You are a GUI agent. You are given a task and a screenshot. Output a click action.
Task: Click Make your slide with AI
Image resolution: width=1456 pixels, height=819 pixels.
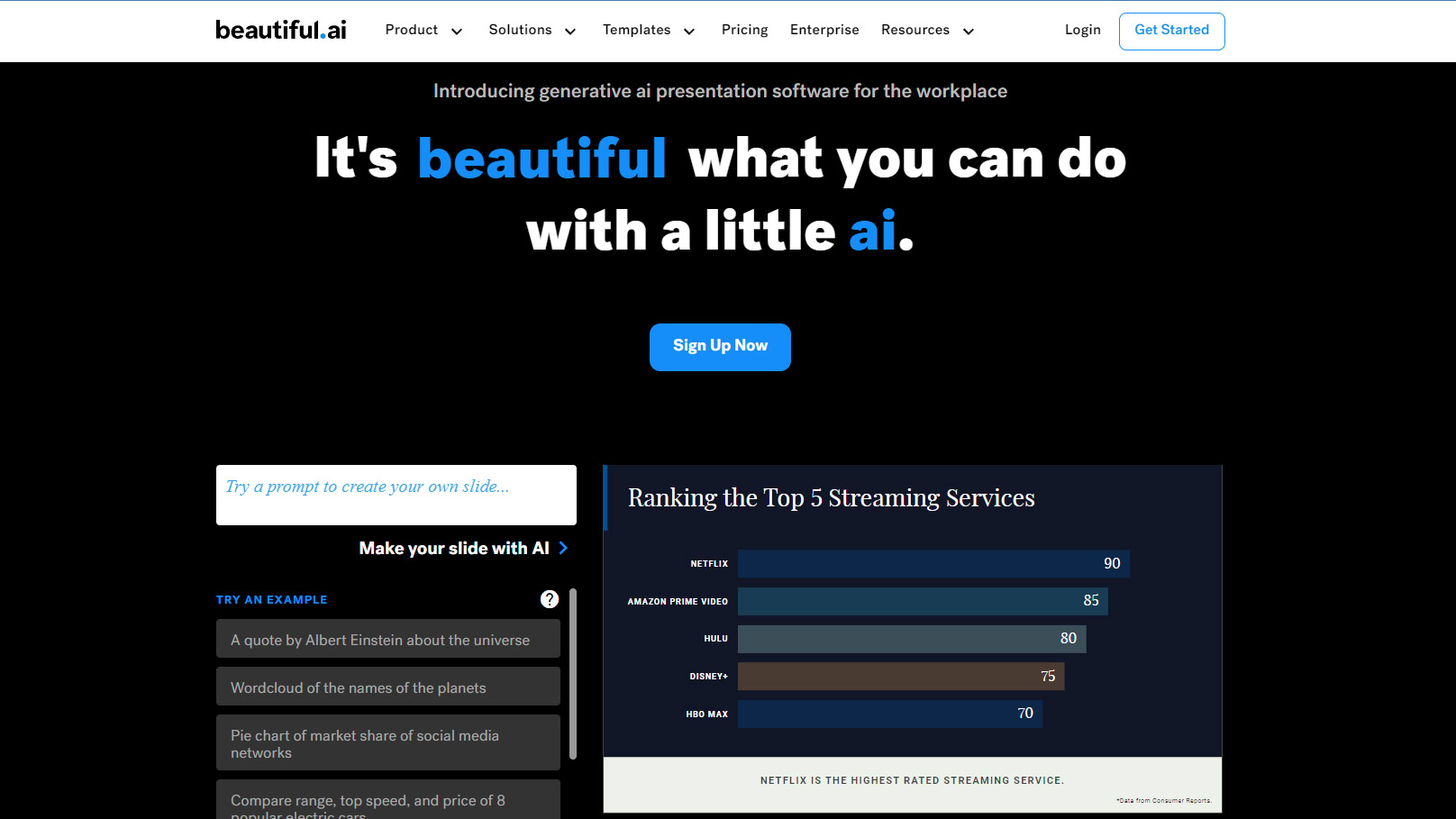(x=454, y=548)
